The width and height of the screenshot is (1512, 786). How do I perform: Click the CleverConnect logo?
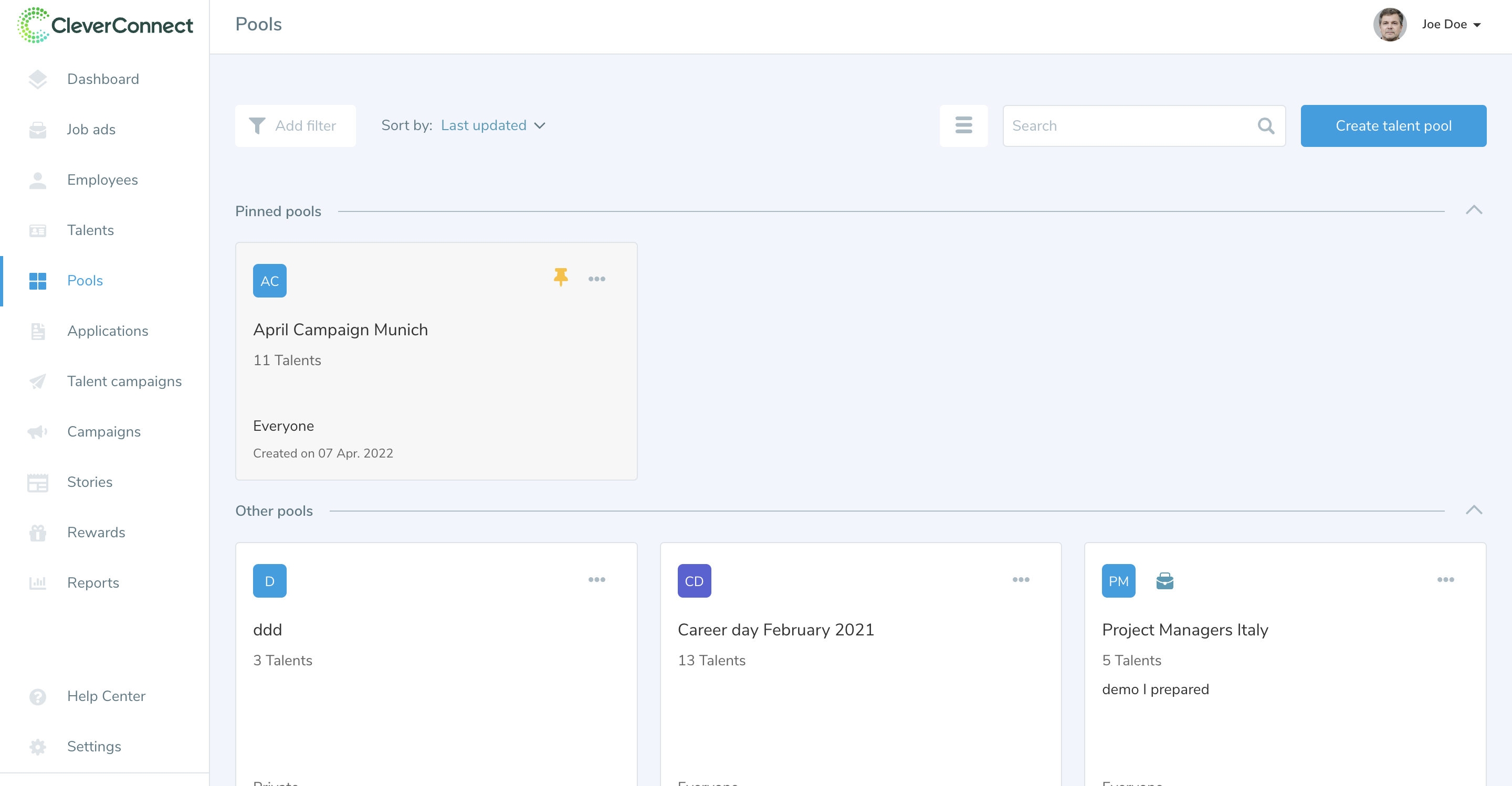click(106, 25)
